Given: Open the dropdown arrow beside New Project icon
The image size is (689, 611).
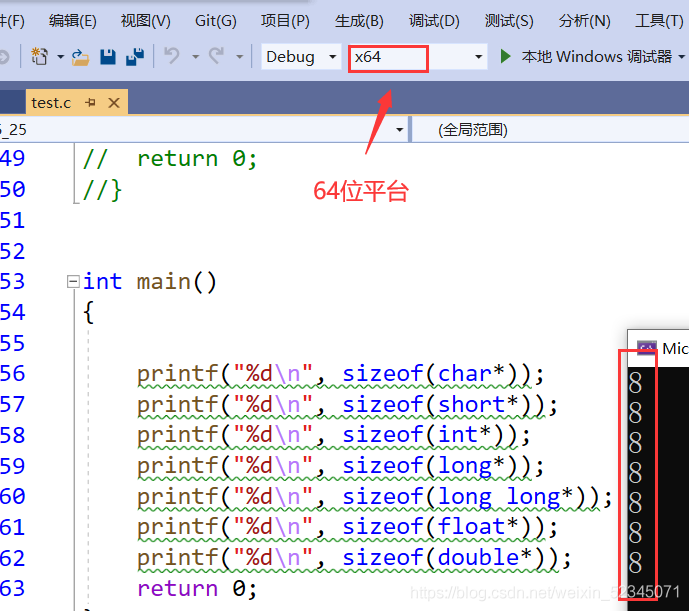Looking at the screenshot, I should point(61,57).
